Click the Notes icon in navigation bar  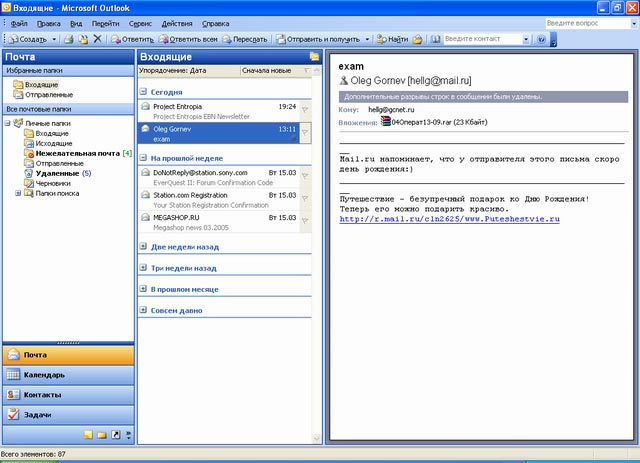[88, 435]
